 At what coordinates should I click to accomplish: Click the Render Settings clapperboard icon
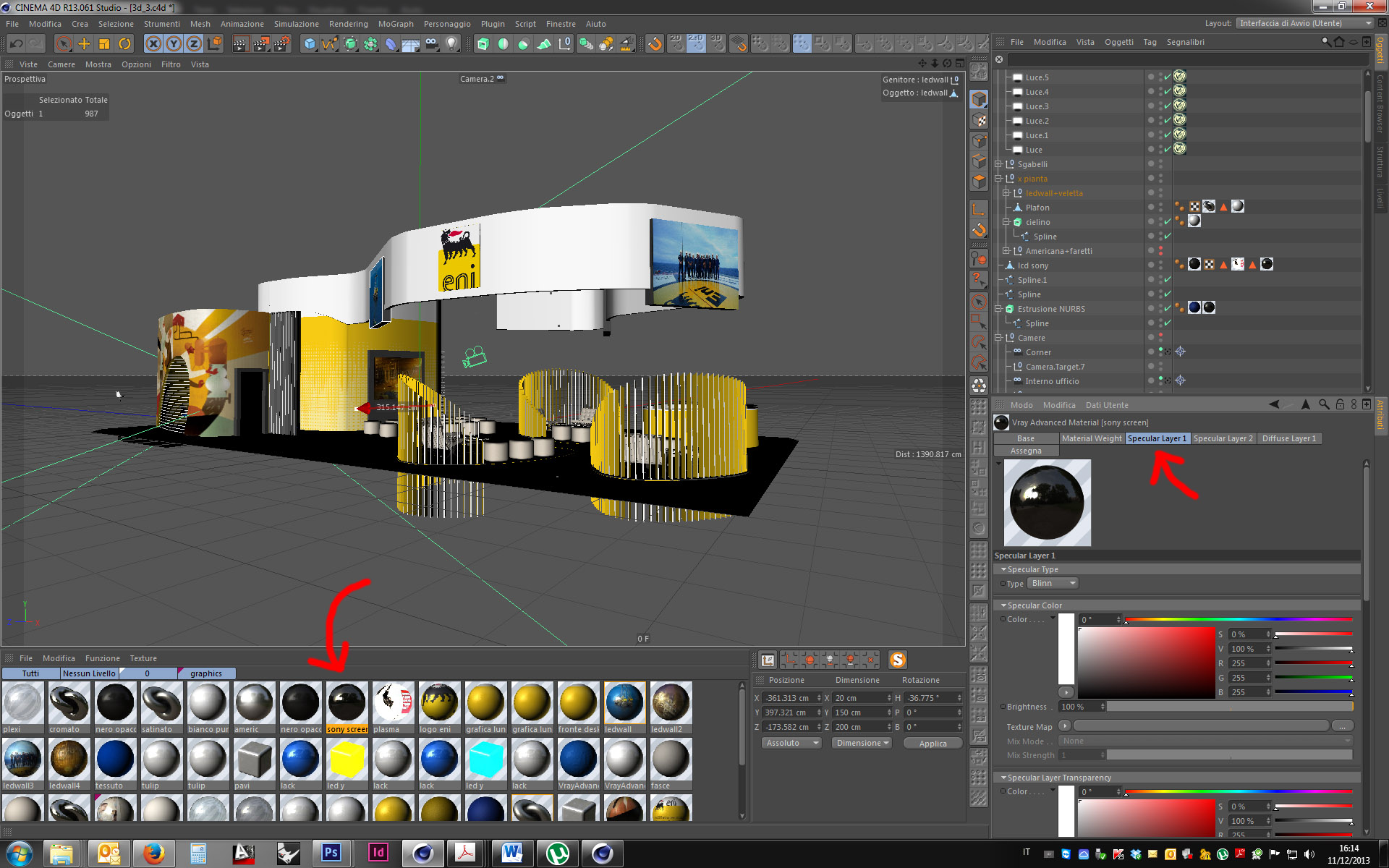[281, 44]
